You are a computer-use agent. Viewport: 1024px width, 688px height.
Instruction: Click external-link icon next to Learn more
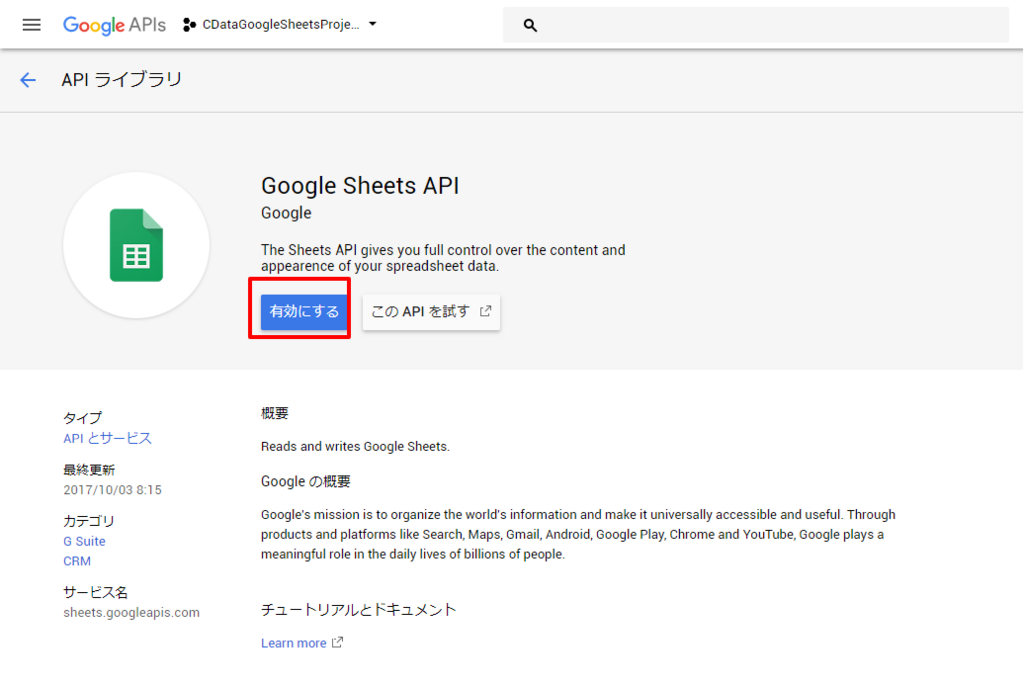(338, 642)
